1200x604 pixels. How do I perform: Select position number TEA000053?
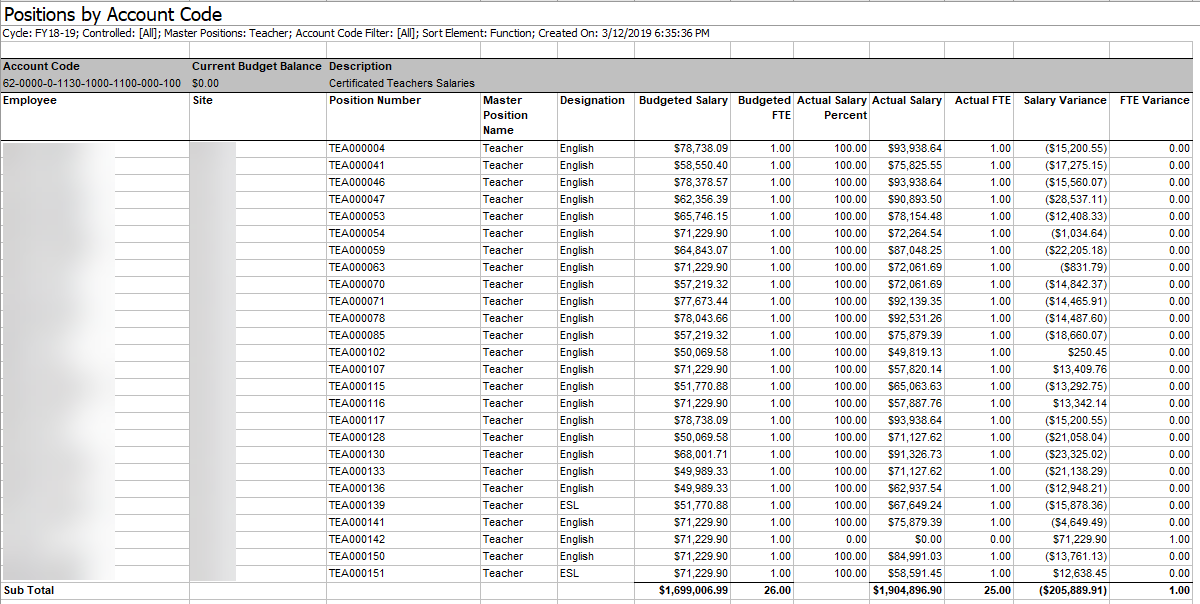(x=357, y=217)
